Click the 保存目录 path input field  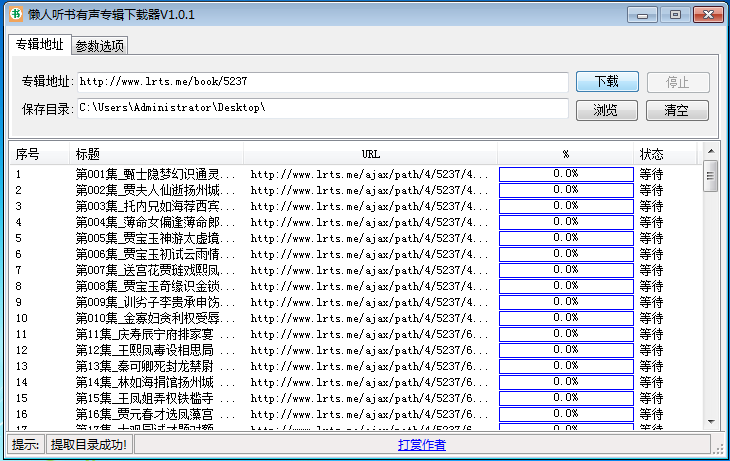tap(322, 108)
